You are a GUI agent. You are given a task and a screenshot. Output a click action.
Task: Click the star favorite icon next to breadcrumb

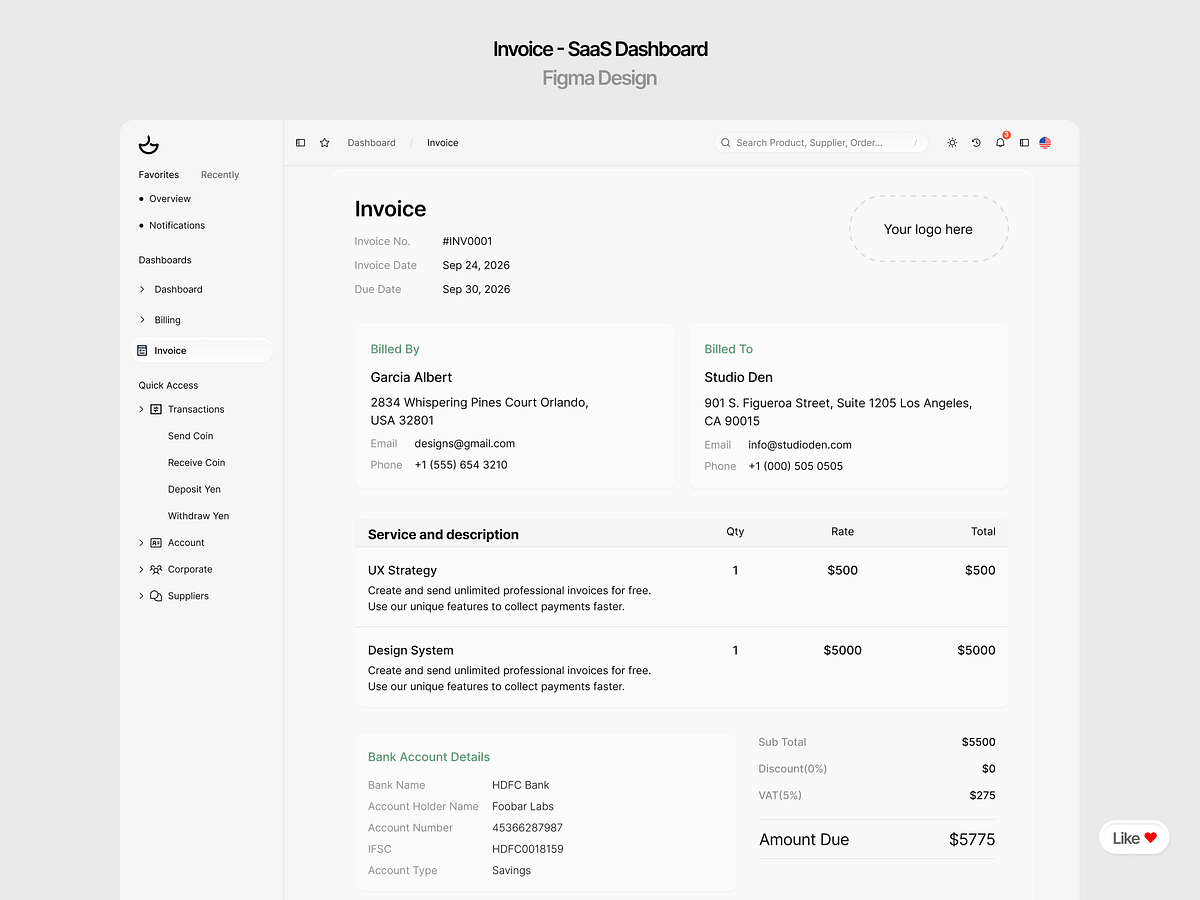pyautogui.click(x=324, y=143)
